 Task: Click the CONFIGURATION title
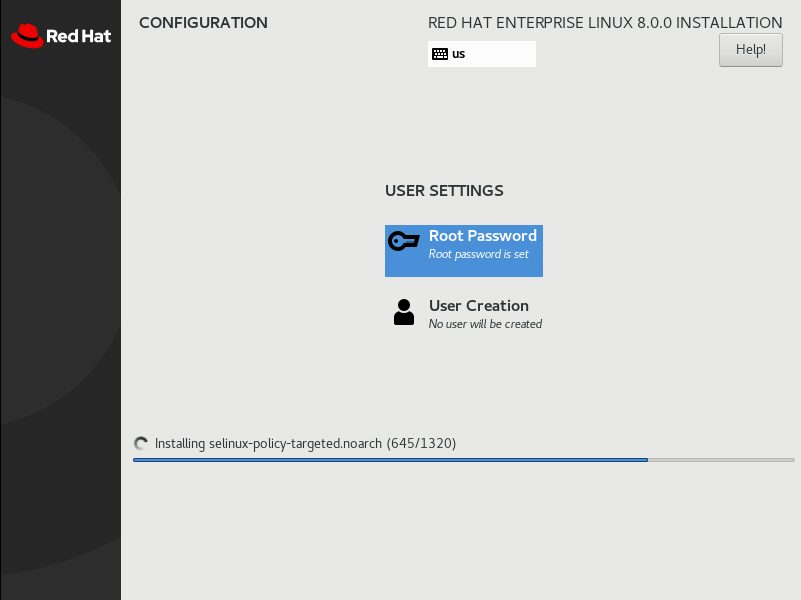203,22
